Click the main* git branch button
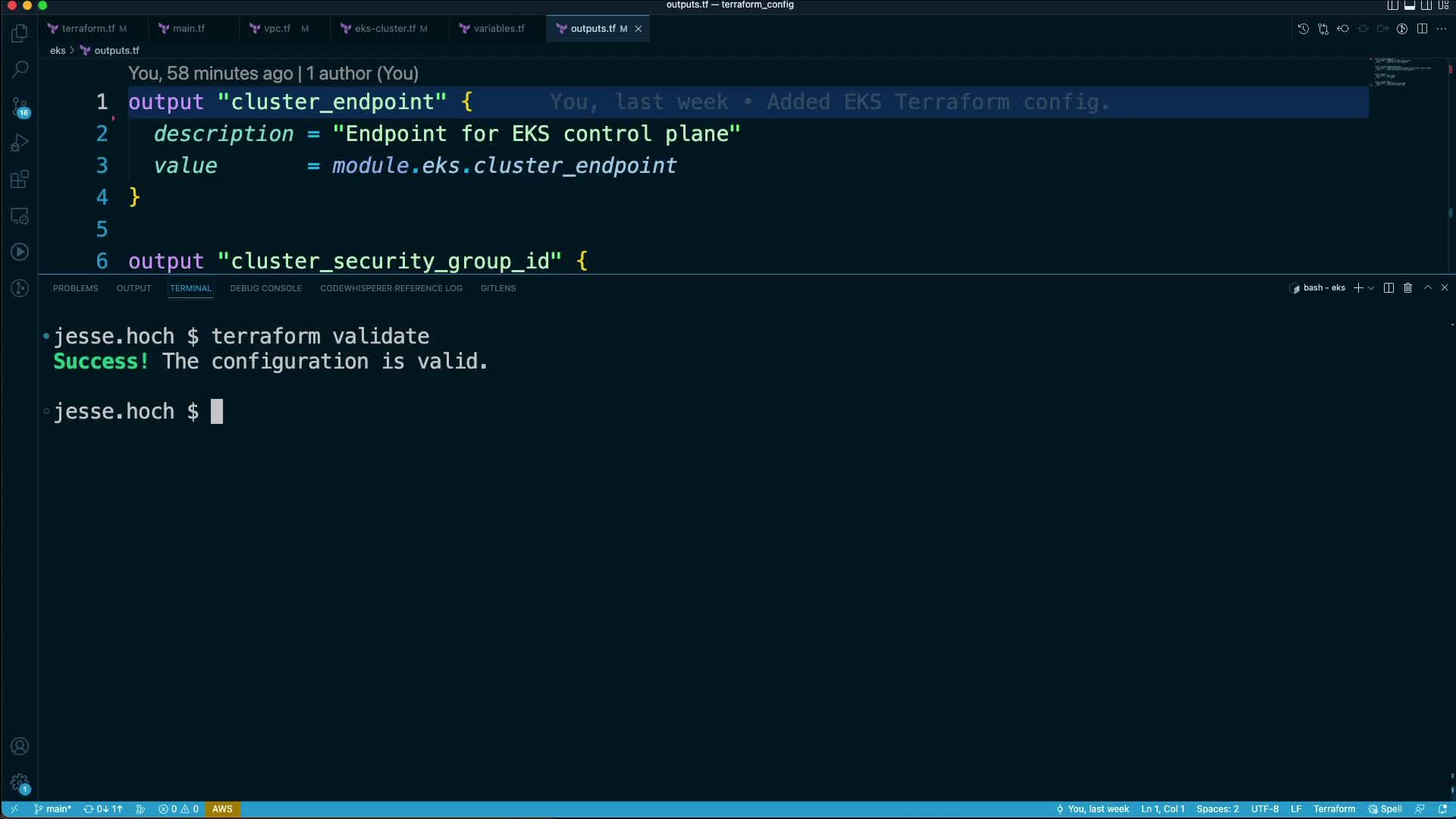This screenshot has height=819, width=1456. coord(52,809)
